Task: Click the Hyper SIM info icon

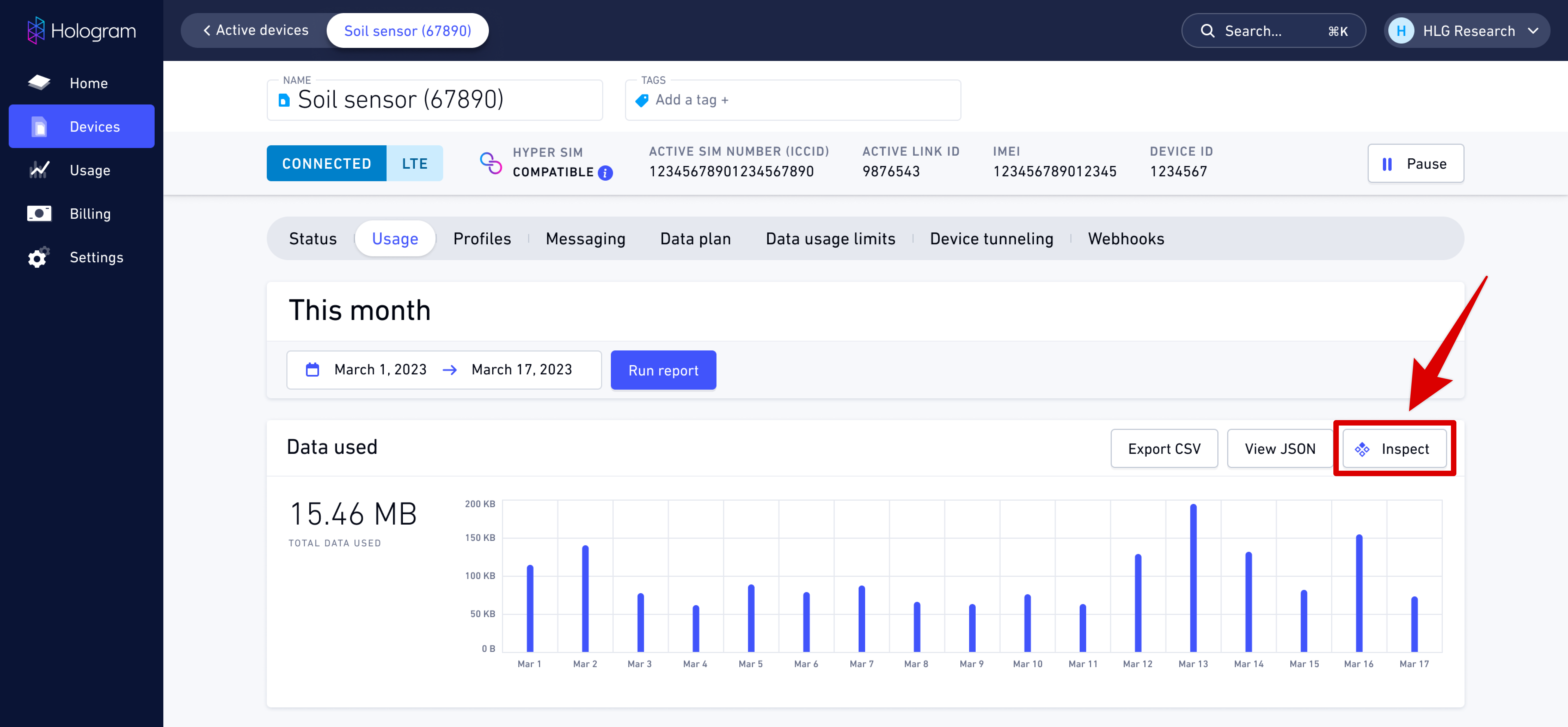Action: [605, 173]
